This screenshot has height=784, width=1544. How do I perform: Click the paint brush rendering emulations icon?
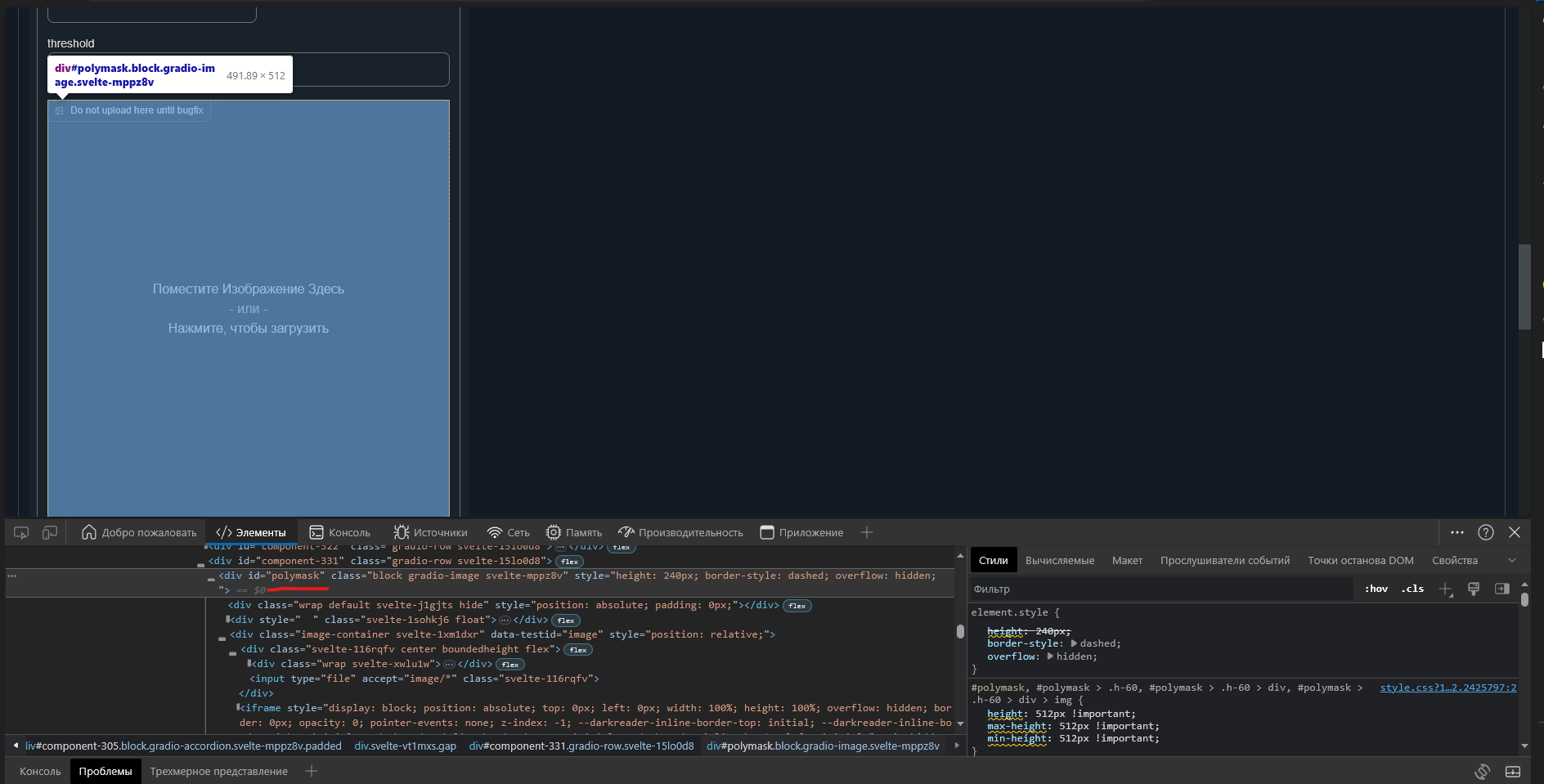[x=1474, y=589]
